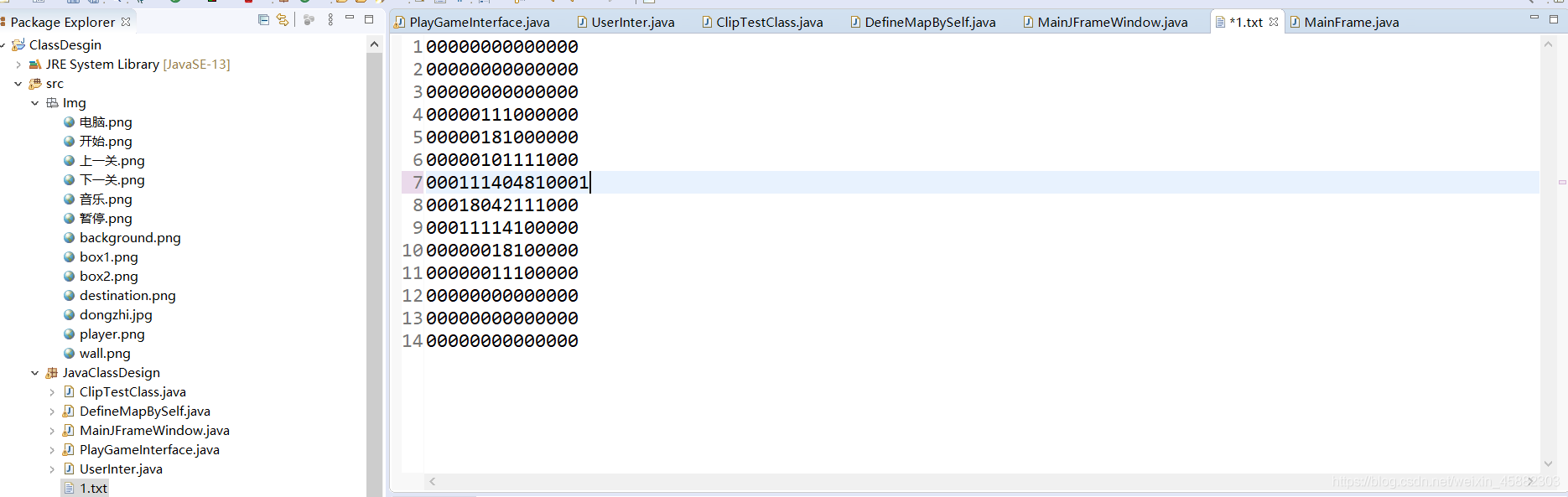This screenshot has width=1568, height=497.
Task: Select destination.png file
Action: 127,296
